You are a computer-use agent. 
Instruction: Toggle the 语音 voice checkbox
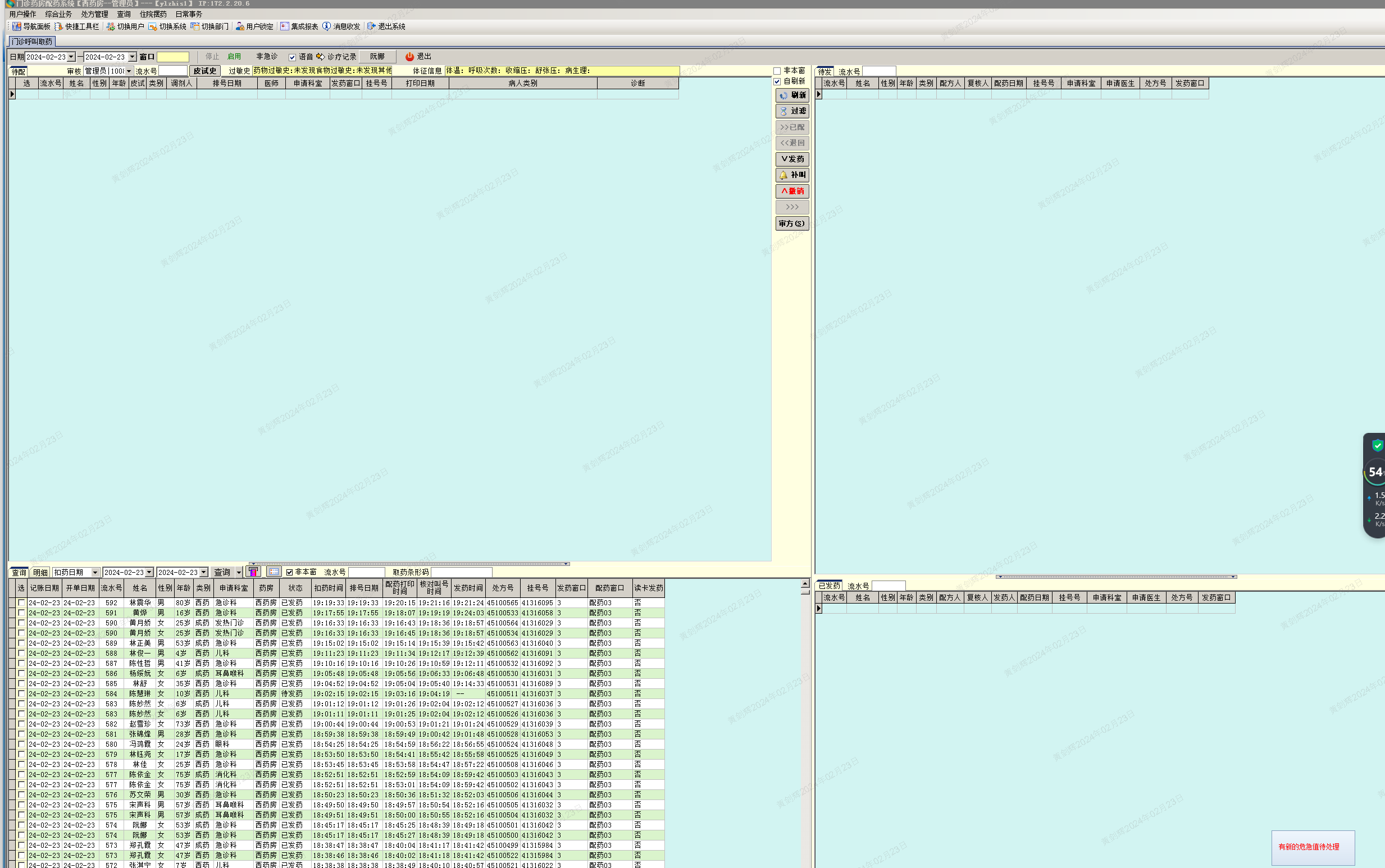292,57
